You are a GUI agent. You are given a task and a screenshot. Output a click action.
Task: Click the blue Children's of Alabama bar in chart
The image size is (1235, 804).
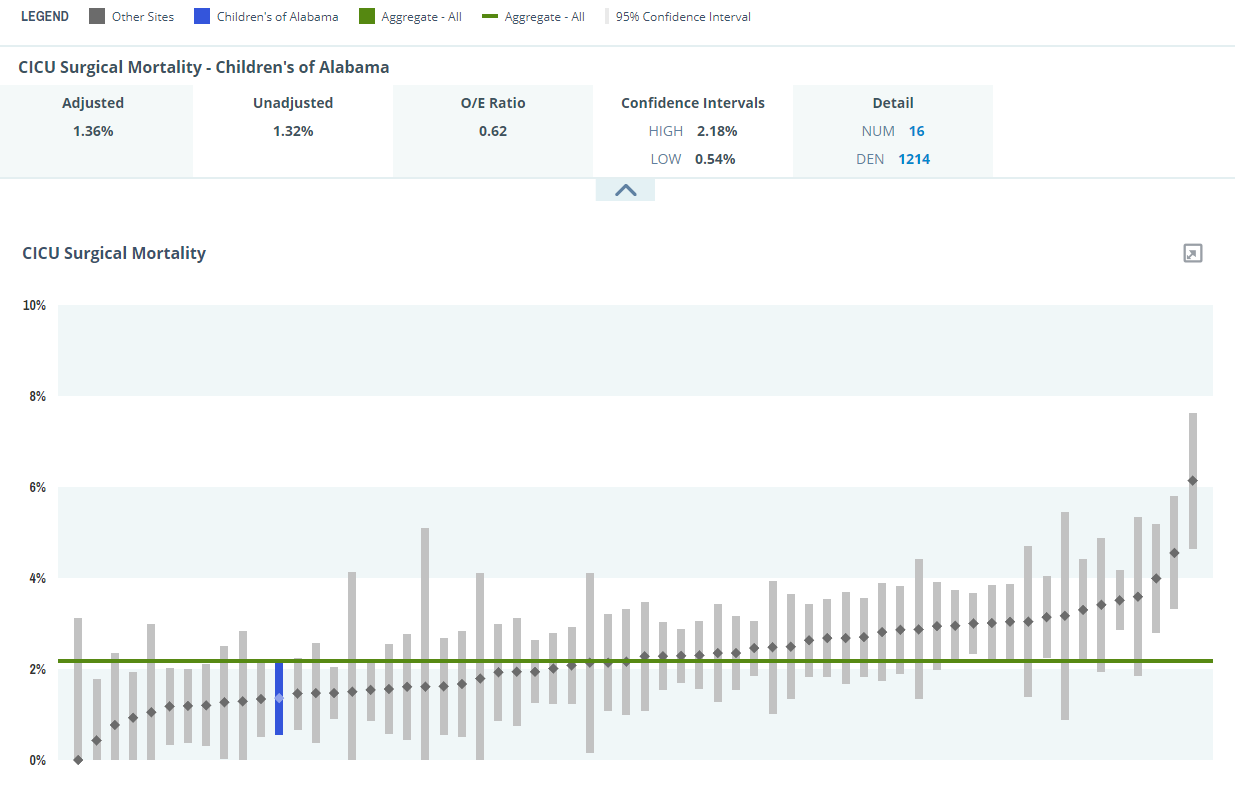tap(279, 698)
